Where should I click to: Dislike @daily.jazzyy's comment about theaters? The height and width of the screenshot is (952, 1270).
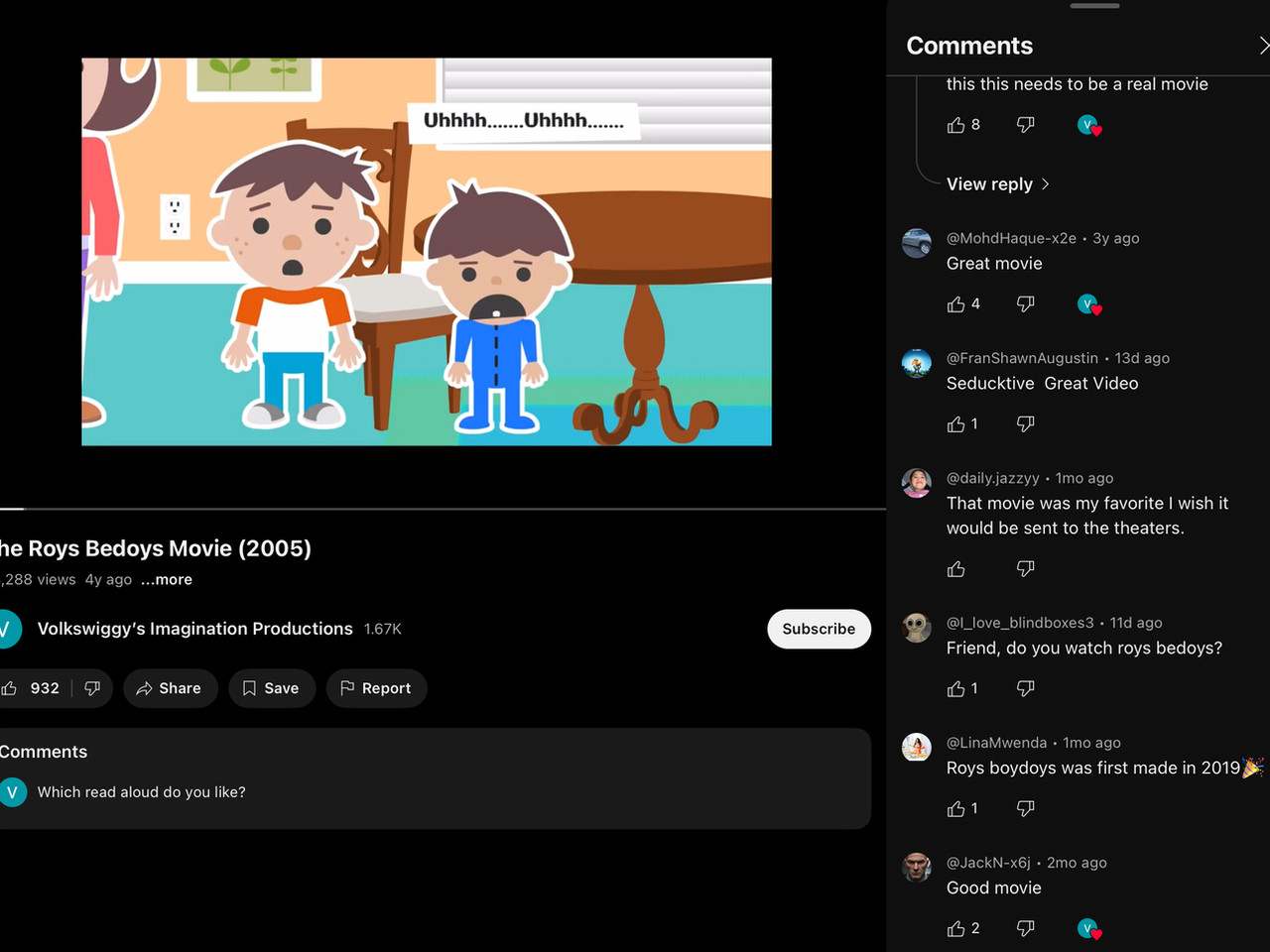pyautogui.click(x=1026, y=569)
